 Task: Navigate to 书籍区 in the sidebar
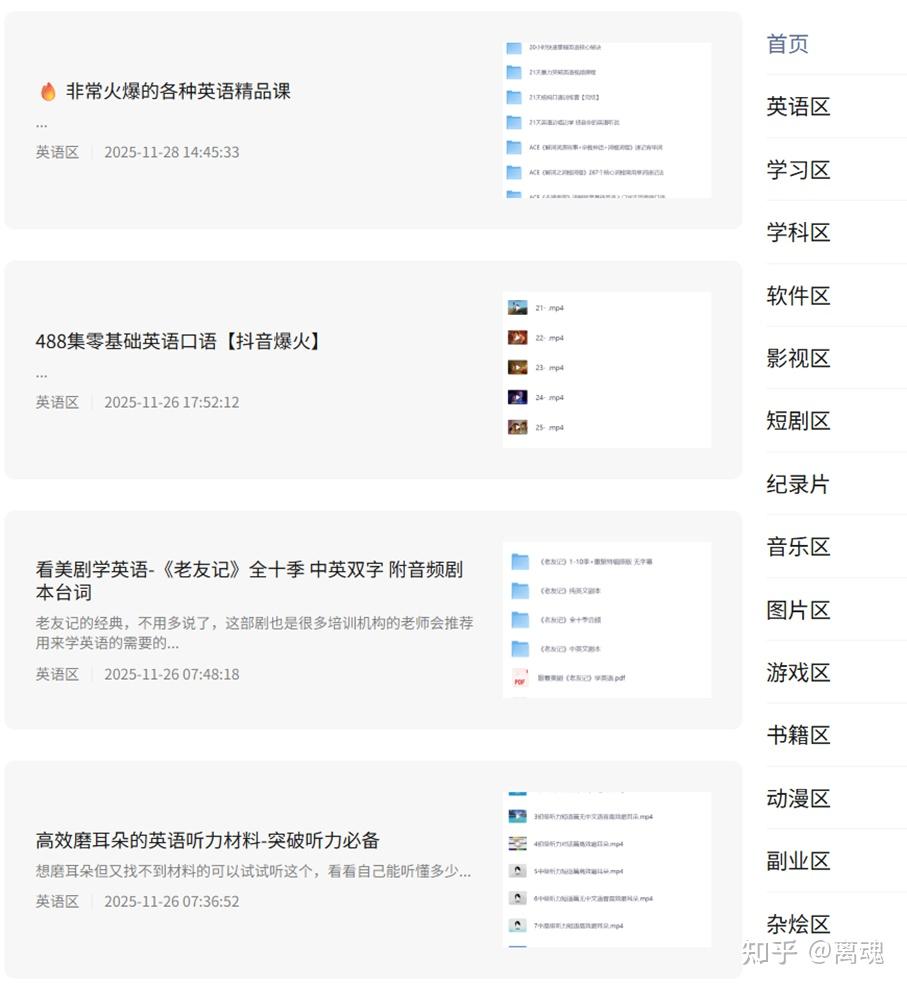pos(798,735)
